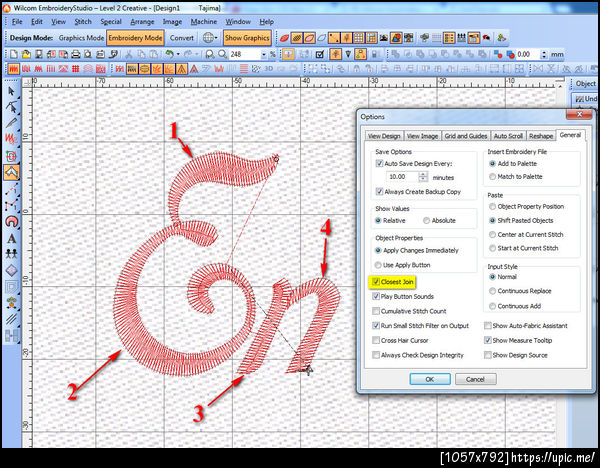Viewport: 600px width, 468px height.
Task: Create a new design file
Action: pyautogui.click(x=14, y=54)
